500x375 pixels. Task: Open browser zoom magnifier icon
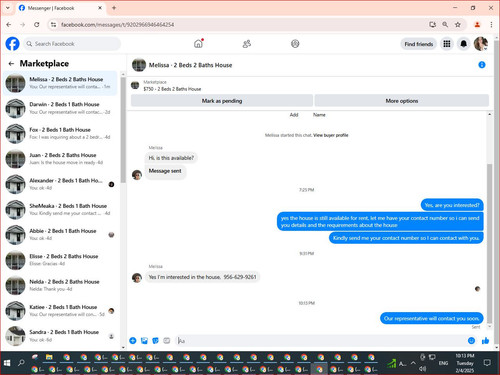pyautogui.click(x=445, y=24)
